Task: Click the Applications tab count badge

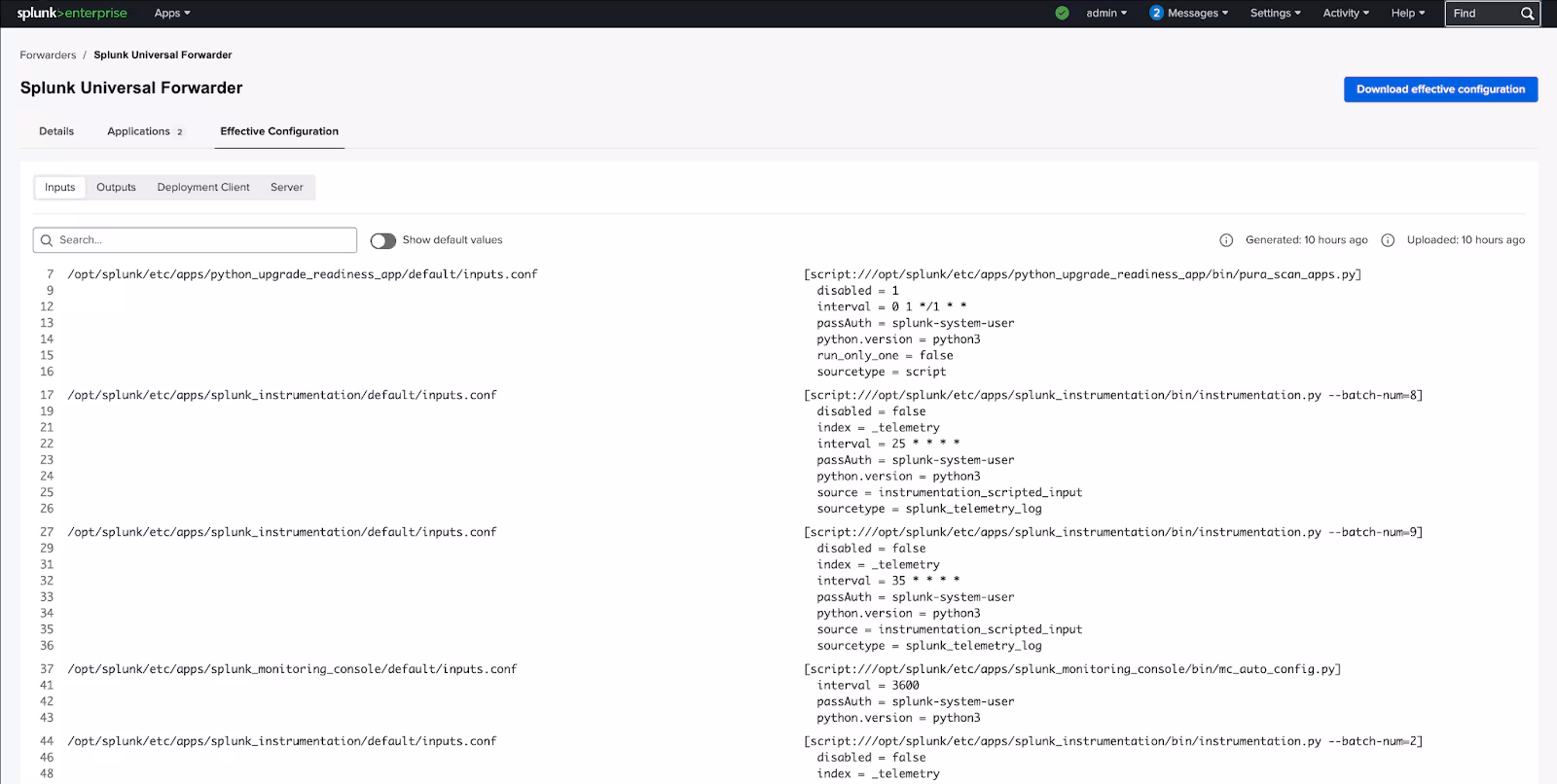Action: point(180,132)
